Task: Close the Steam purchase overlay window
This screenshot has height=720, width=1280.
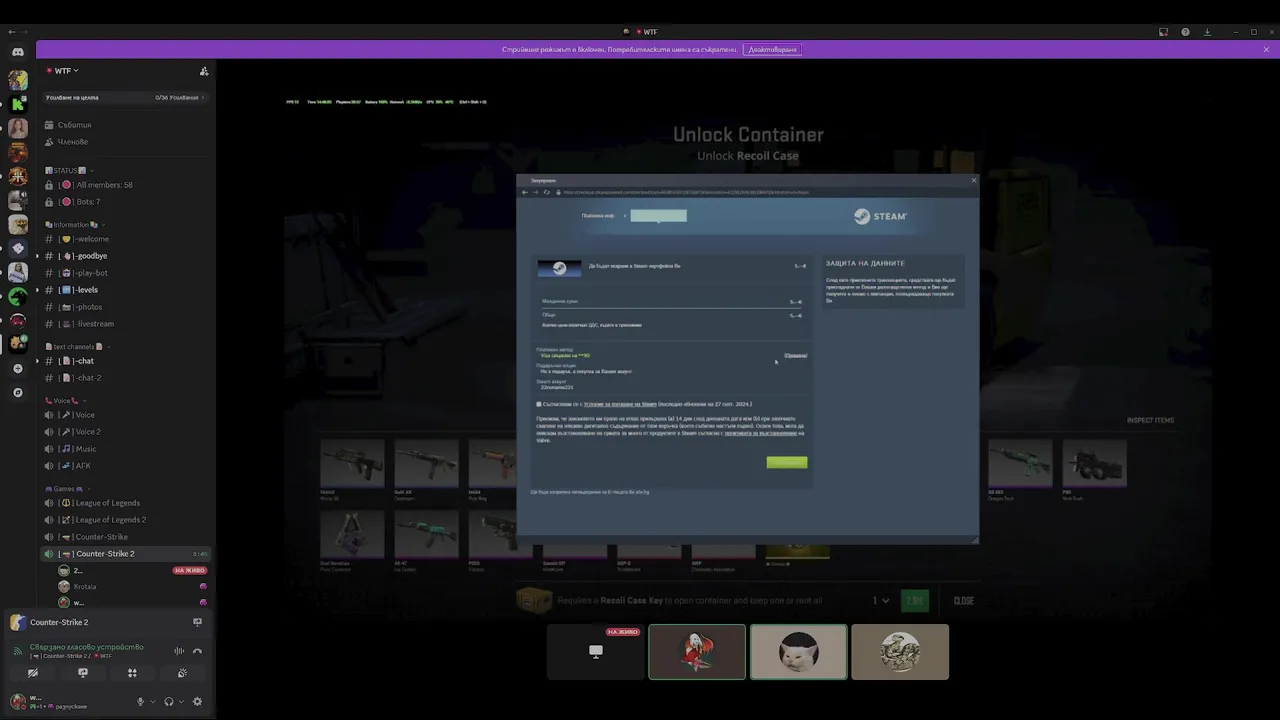Action: [x=974, y=180]
